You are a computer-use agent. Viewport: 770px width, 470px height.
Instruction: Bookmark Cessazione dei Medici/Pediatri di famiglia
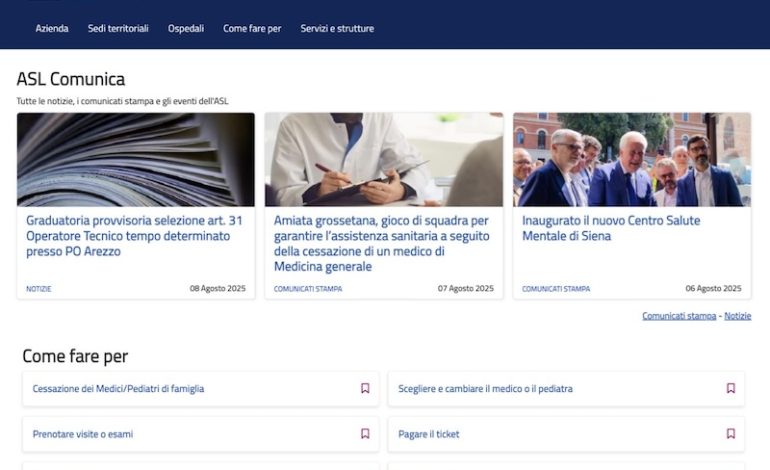pyautogui.click(x=365, y=388)
